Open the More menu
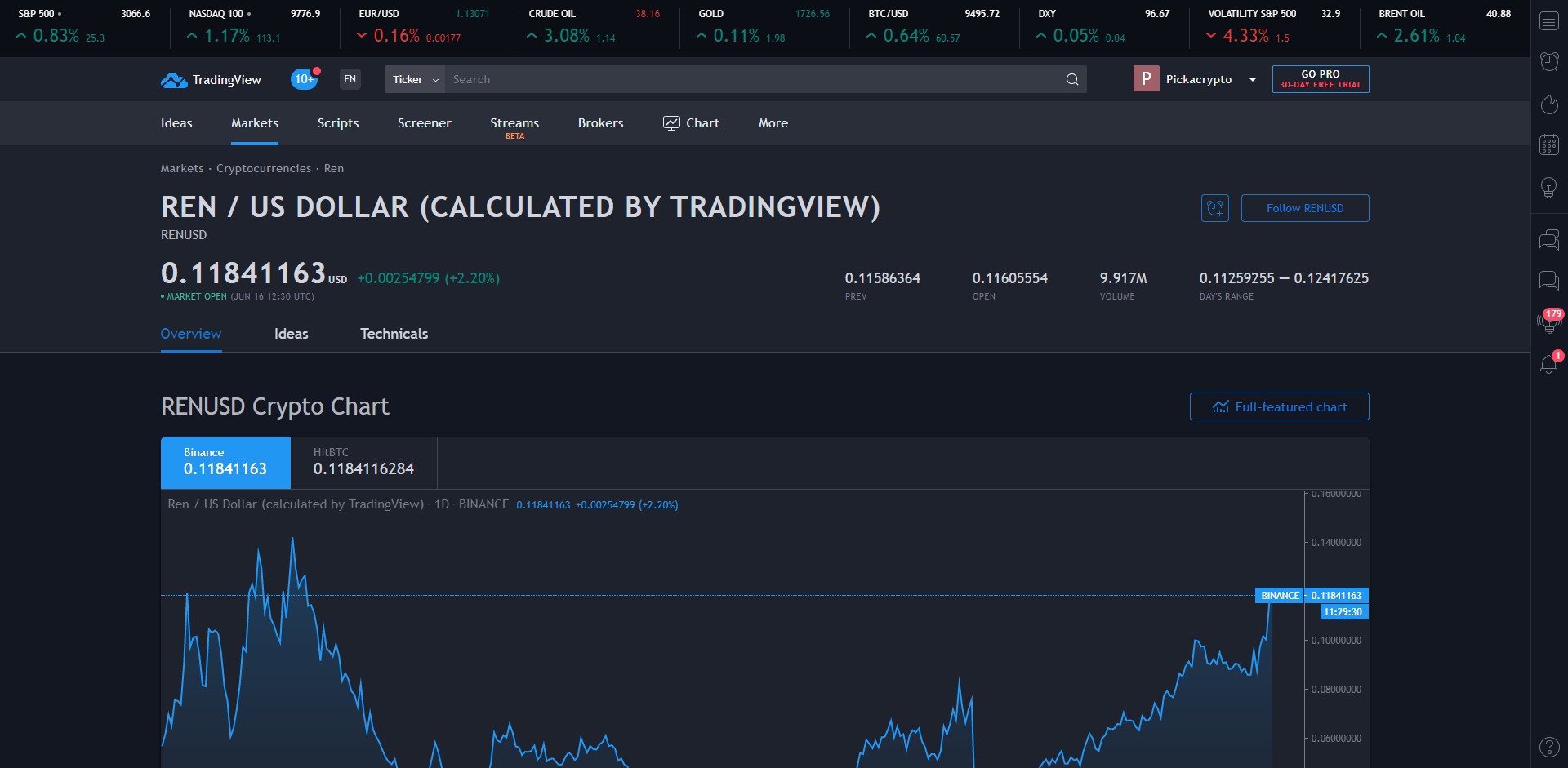This screenshot has height=768, width=1568. [773, 122]
